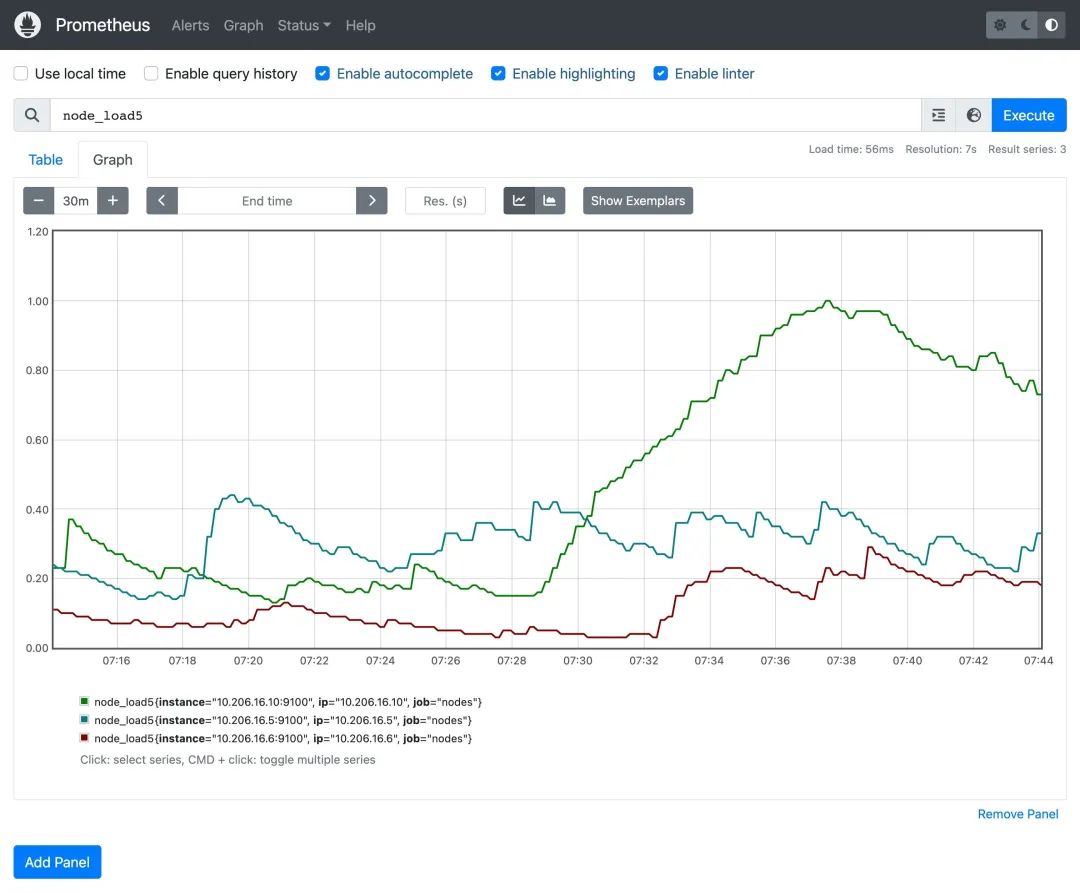1080x893 pixels.
Task: Switch to the Table tab
Action: [x=45, y=160]
